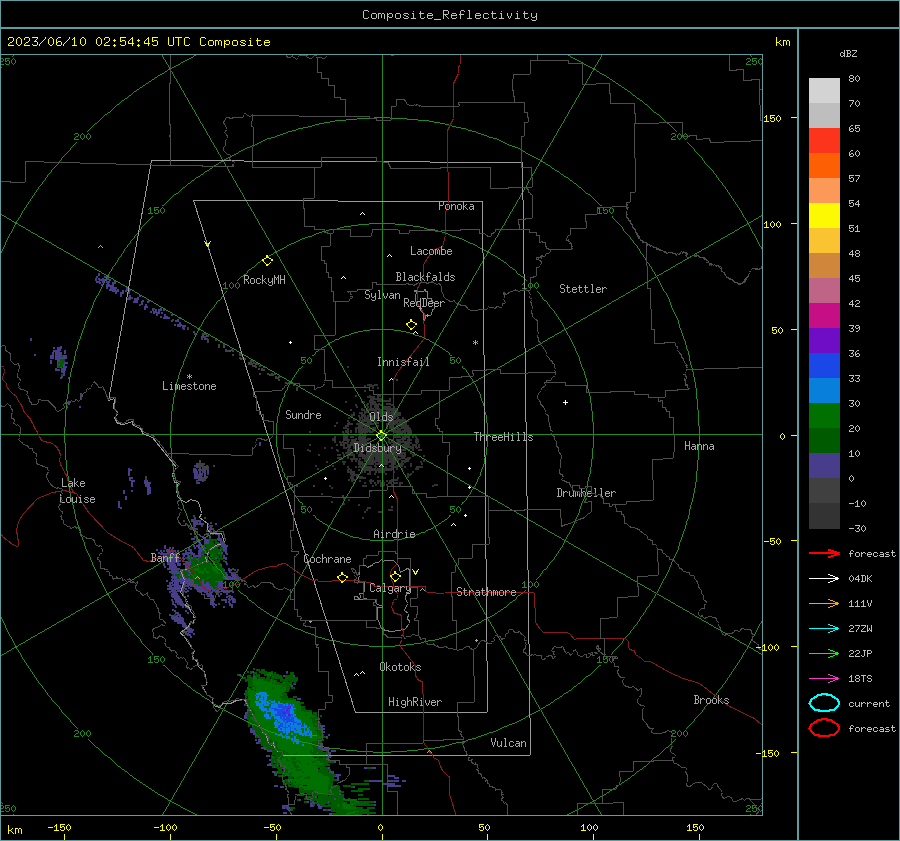Click the yellow diamond marker south of RedDeer
The width and height of the screenshot is (900, 841).
(x=412, y=325)
